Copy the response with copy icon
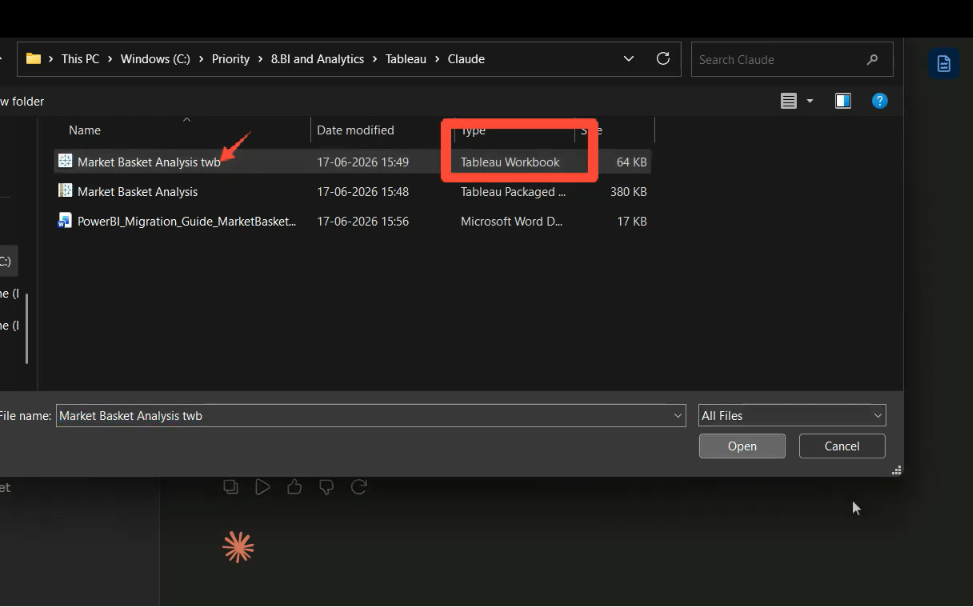This screenshot has height=607, width=973. click(x=231, y=487)
